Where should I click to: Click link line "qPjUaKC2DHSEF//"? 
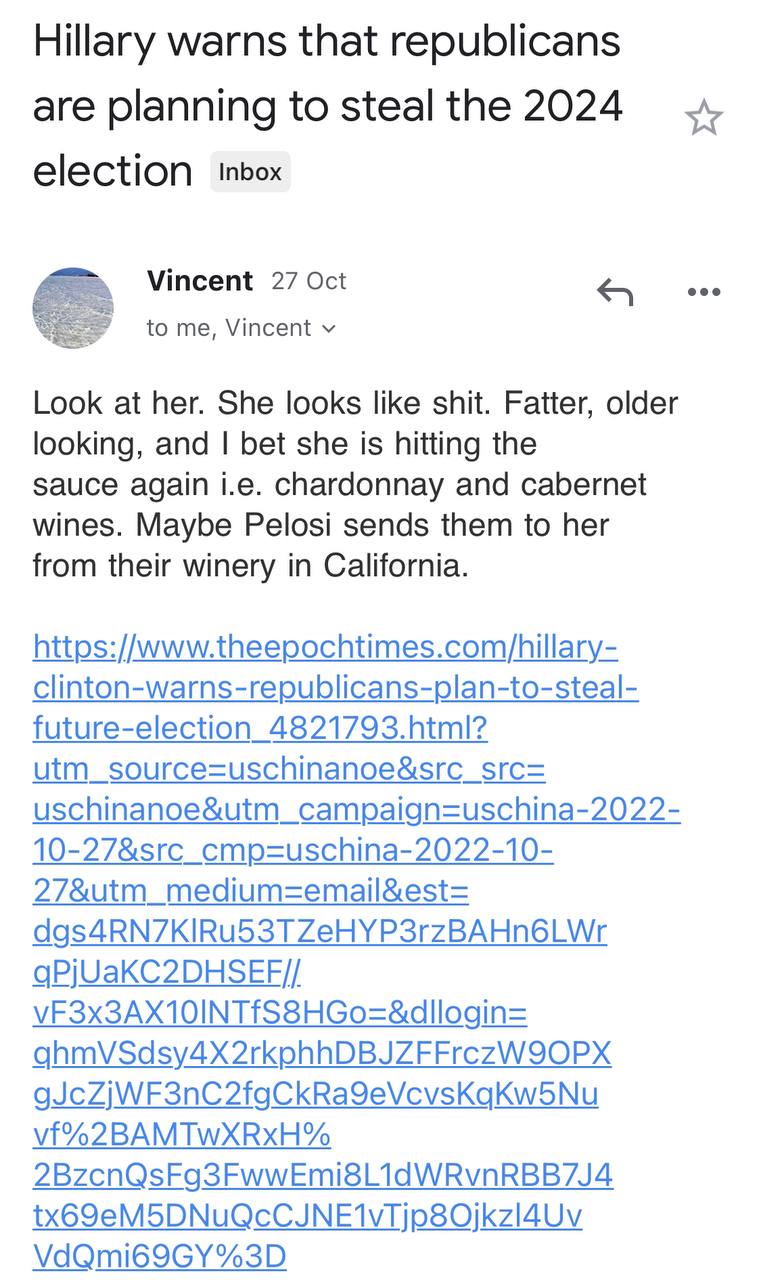coord(167,971)
